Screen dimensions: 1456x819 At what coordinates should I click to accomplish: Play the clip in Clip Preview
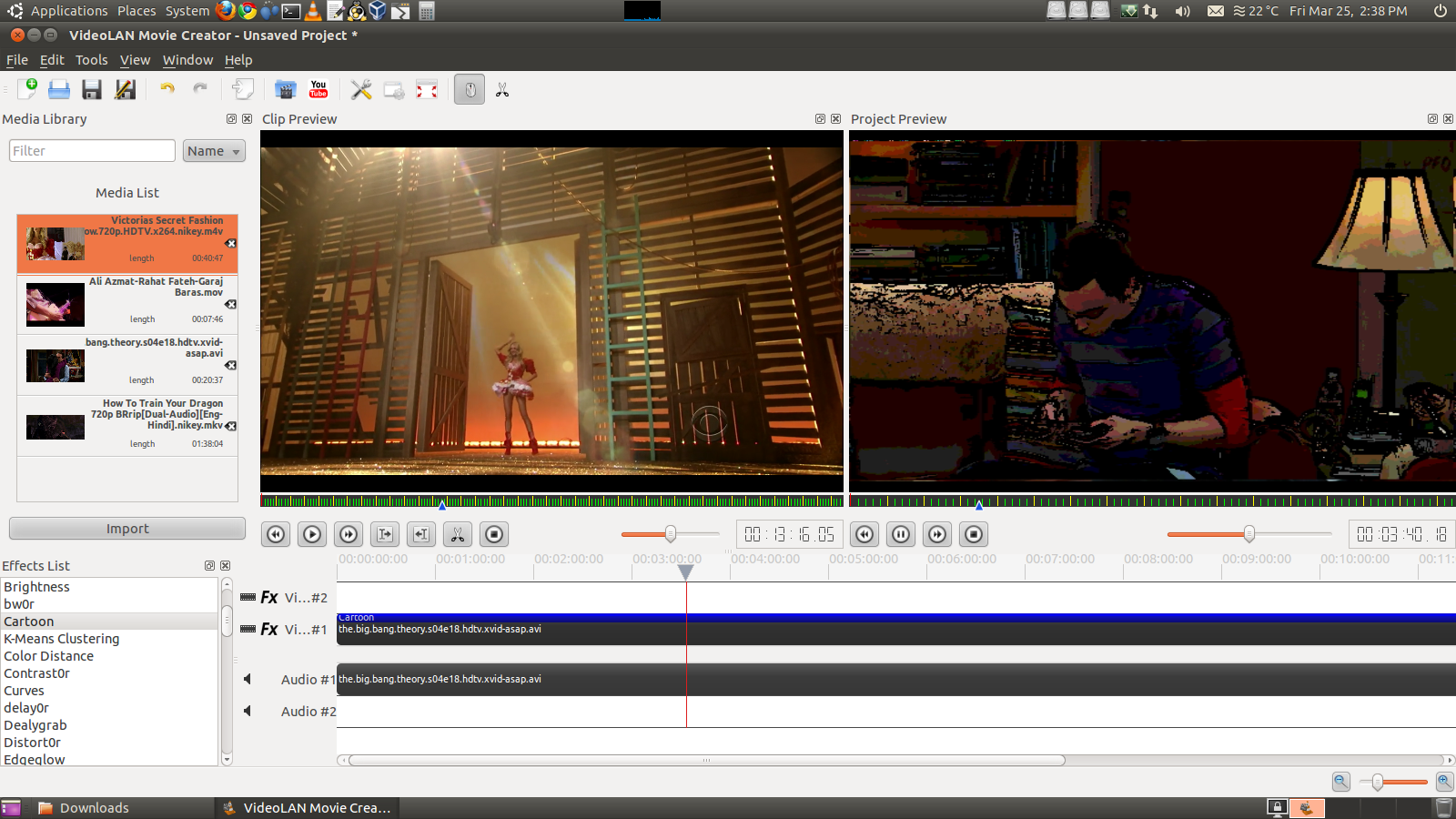(x=312, y=534)
